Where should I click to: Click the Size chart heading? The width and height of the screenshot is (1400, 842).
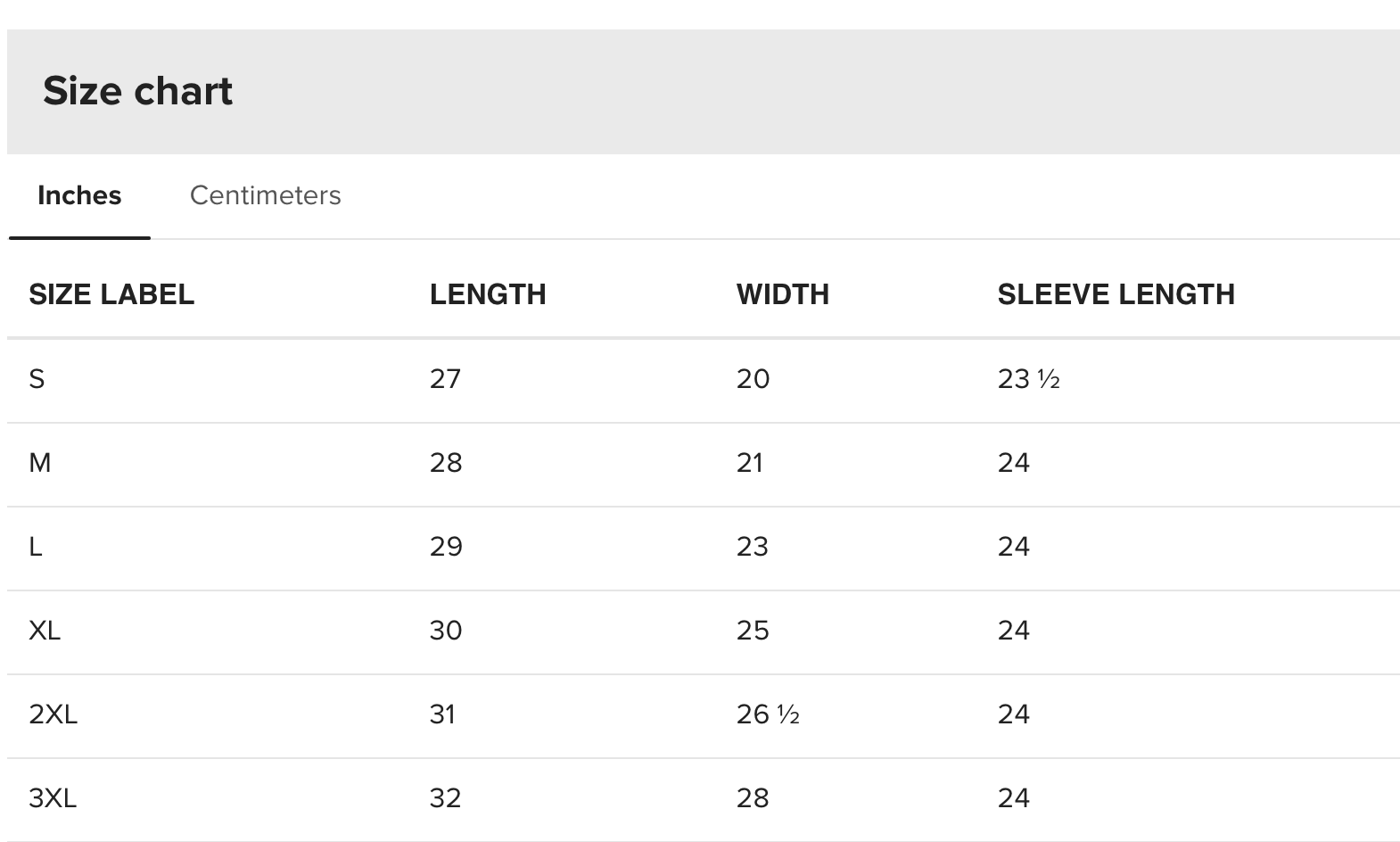(137, 91)
